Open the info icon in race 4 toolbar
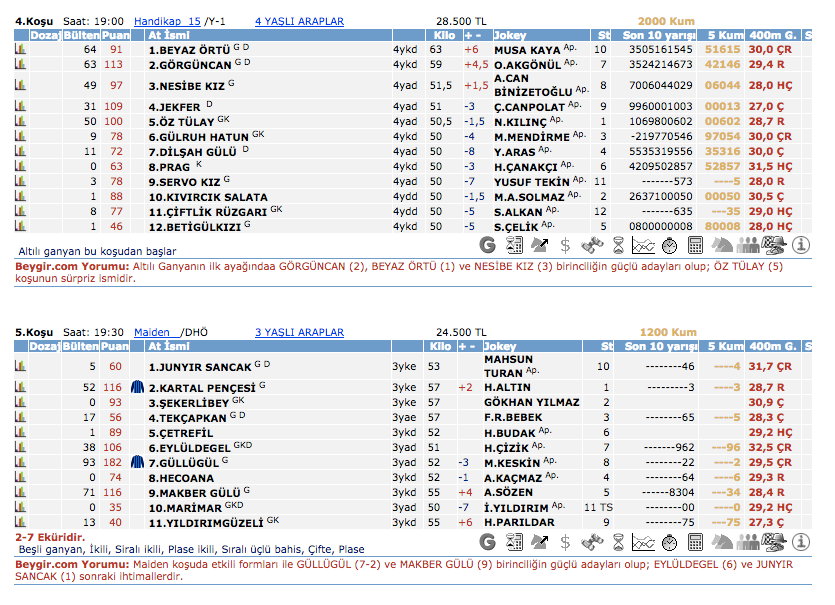Screen dimensions: 835x605 point(802,244)
